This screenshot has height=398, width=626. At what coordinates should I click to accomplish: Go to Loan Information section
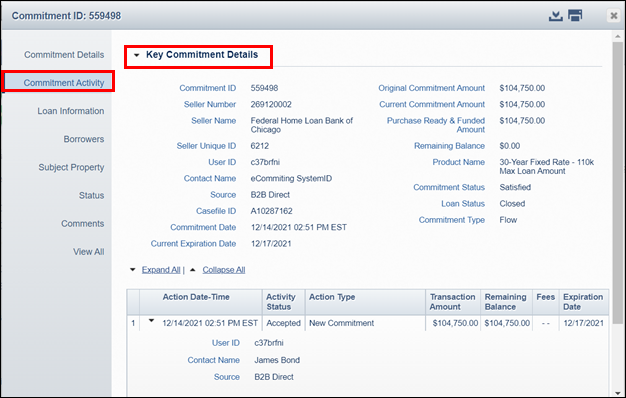click(x=71, y=111)
